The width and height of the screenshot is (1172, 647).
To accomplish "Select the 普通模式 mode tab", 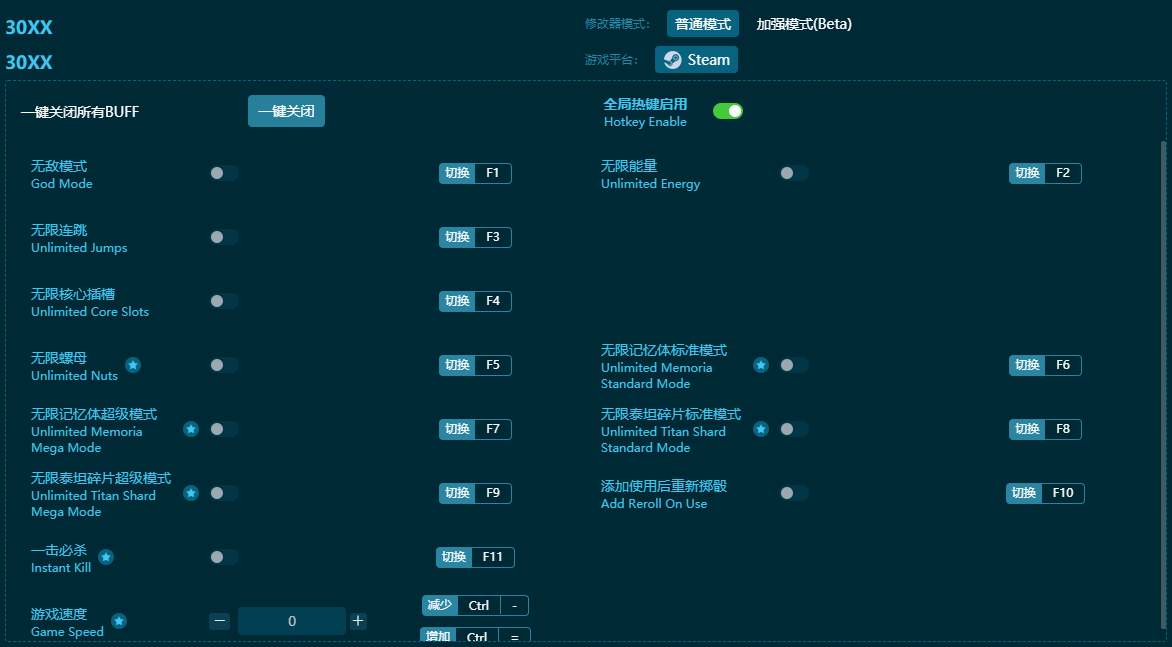I will pos(704,23).
